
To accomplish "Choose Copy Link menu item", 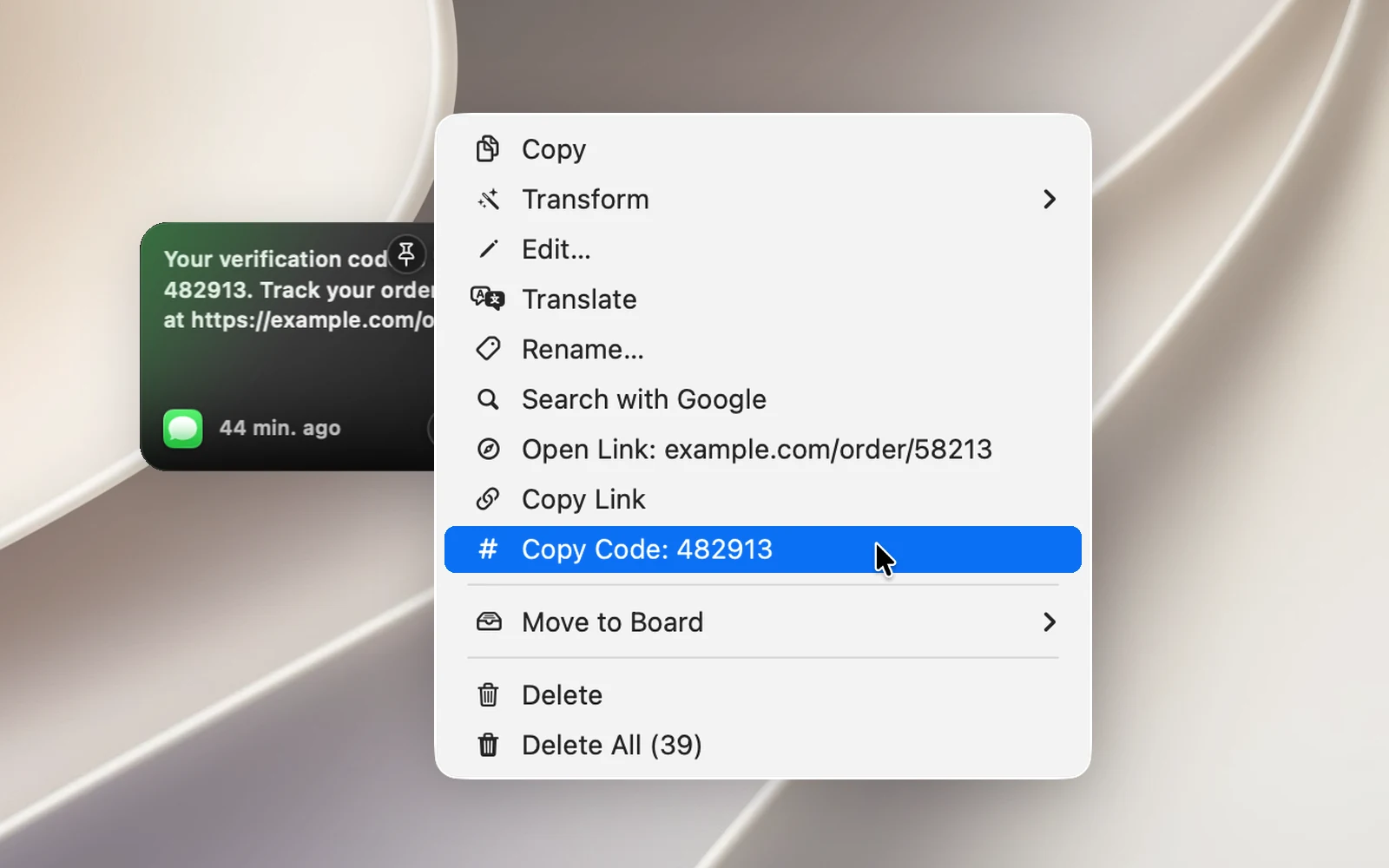I will [762, 499].
